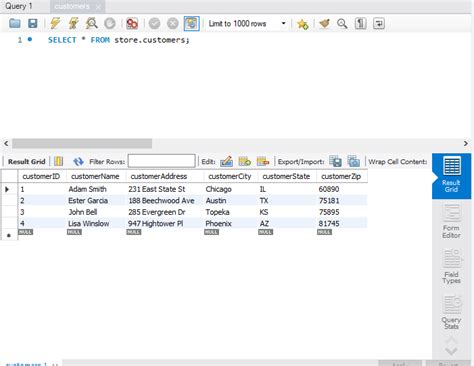Execute statement under cursor lightning icon

[73, 23]
